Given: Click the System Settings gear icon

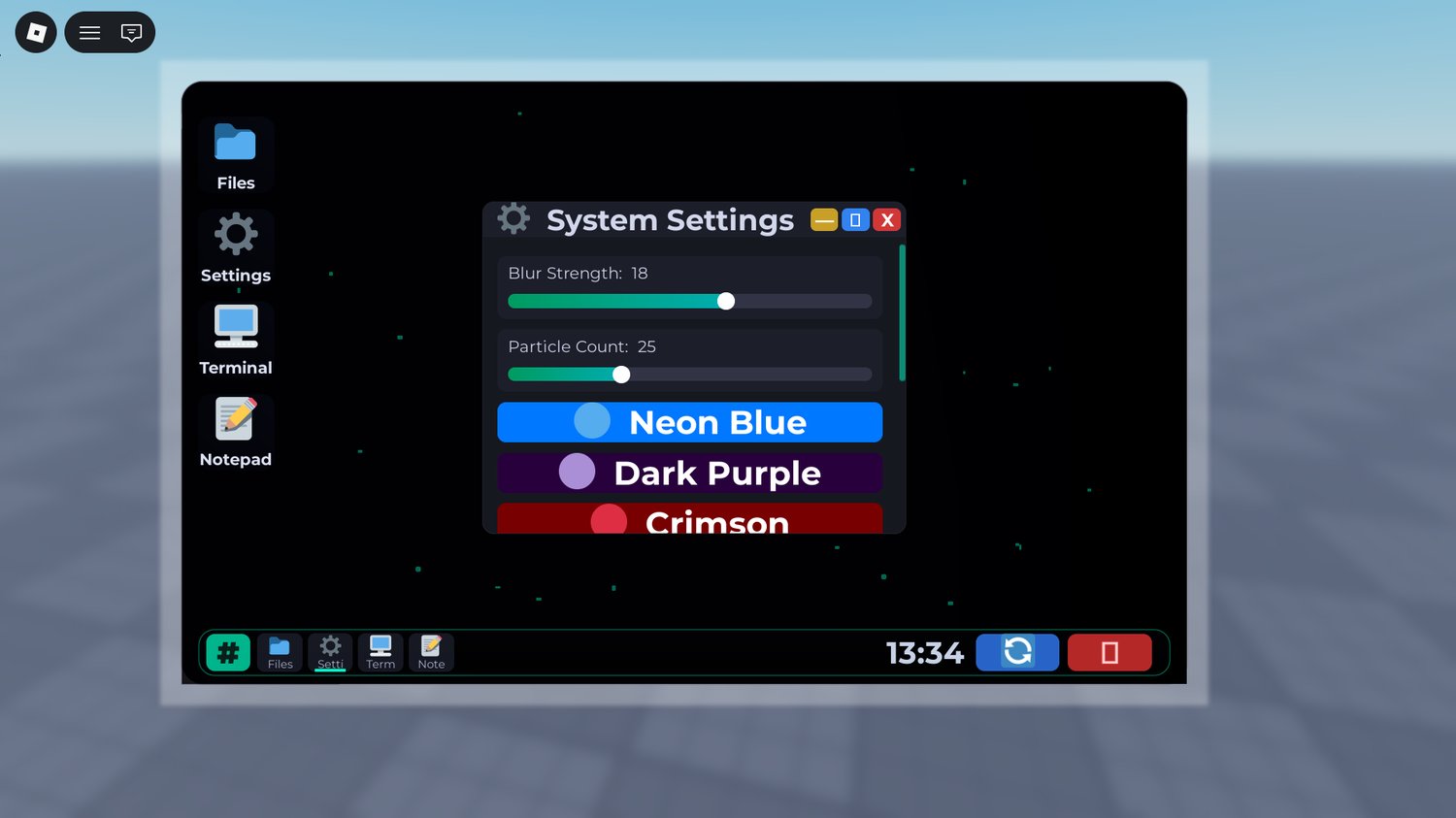Looking at the screenshot, I should click(513, 218).
